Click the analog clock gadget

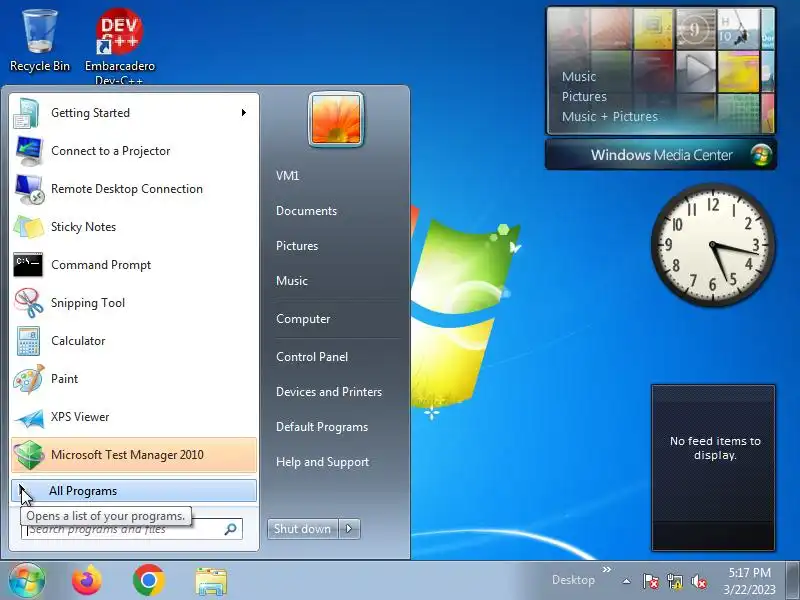coord(713,245)
